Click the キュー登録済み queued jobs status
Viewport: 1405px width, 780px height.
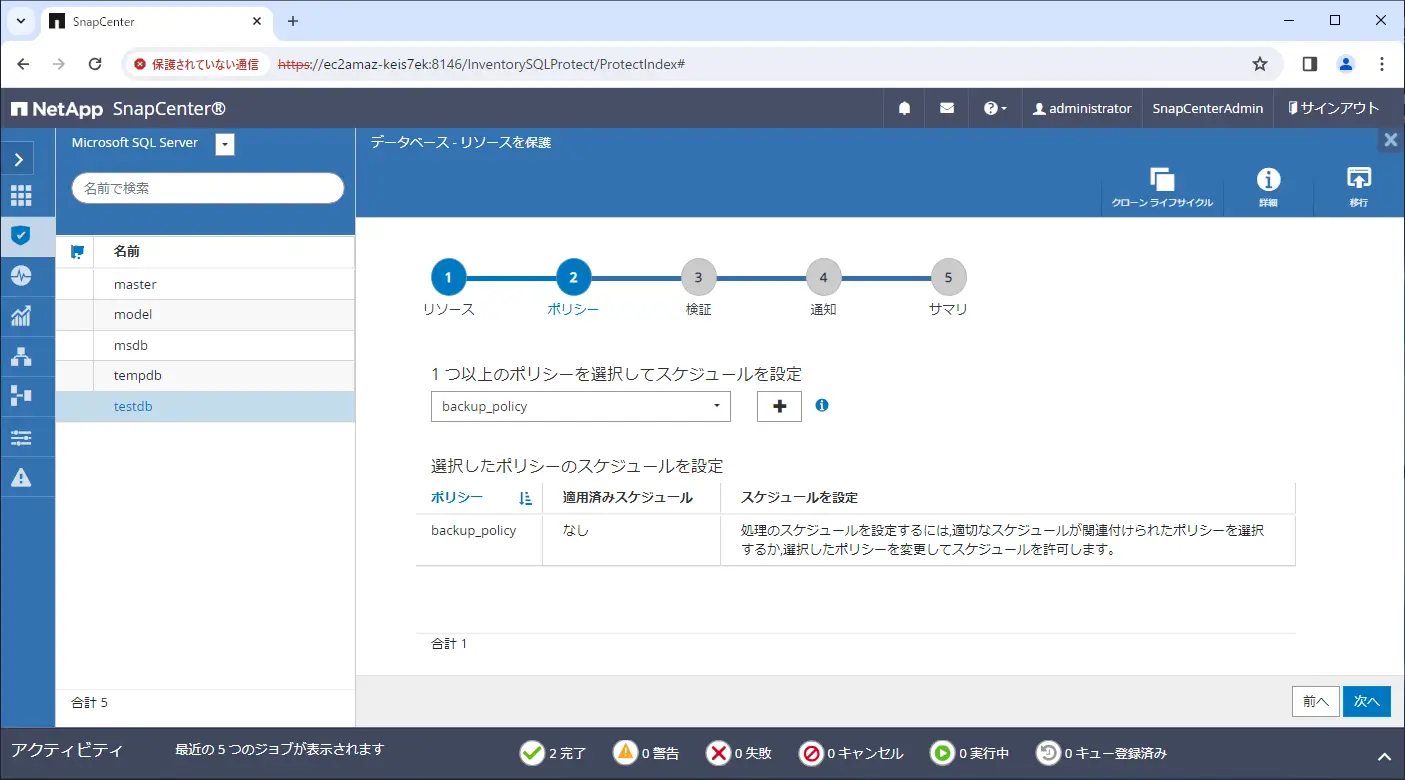[x=1101, y=753]
